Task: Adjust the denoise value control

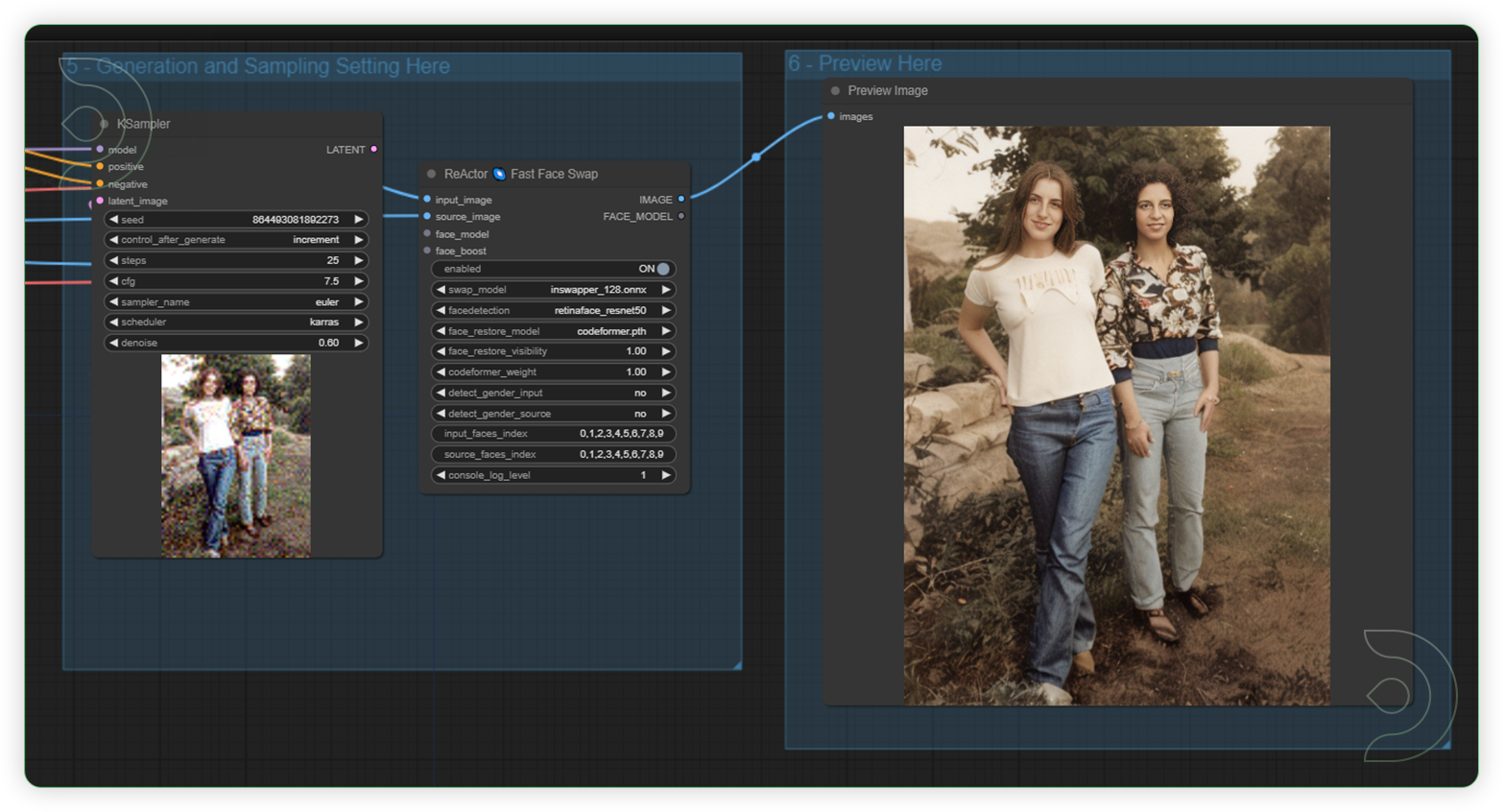Action: [235, 343]
